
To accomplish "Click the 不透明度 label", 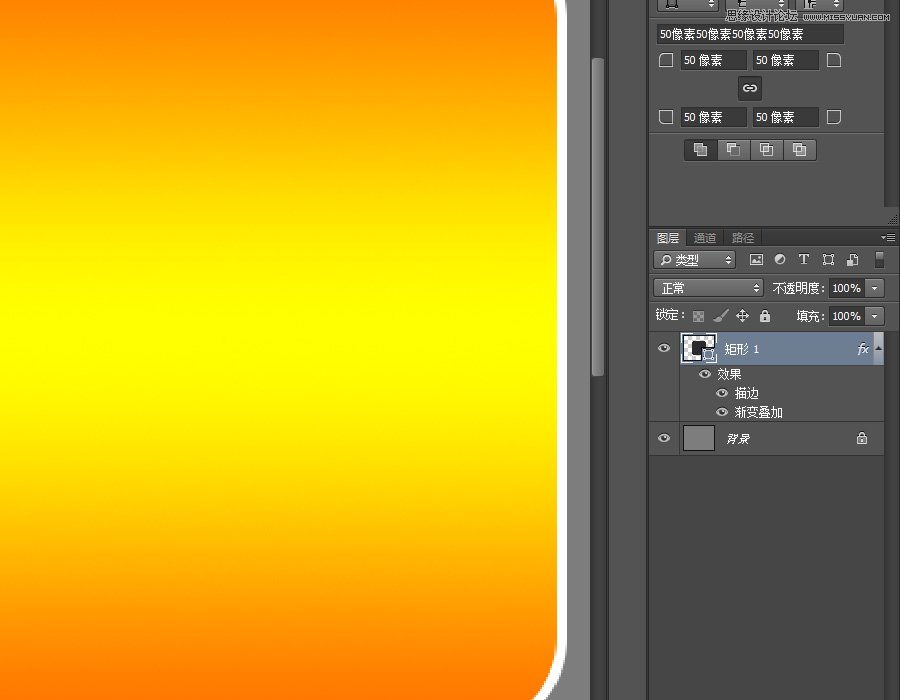I will [798, 288].
